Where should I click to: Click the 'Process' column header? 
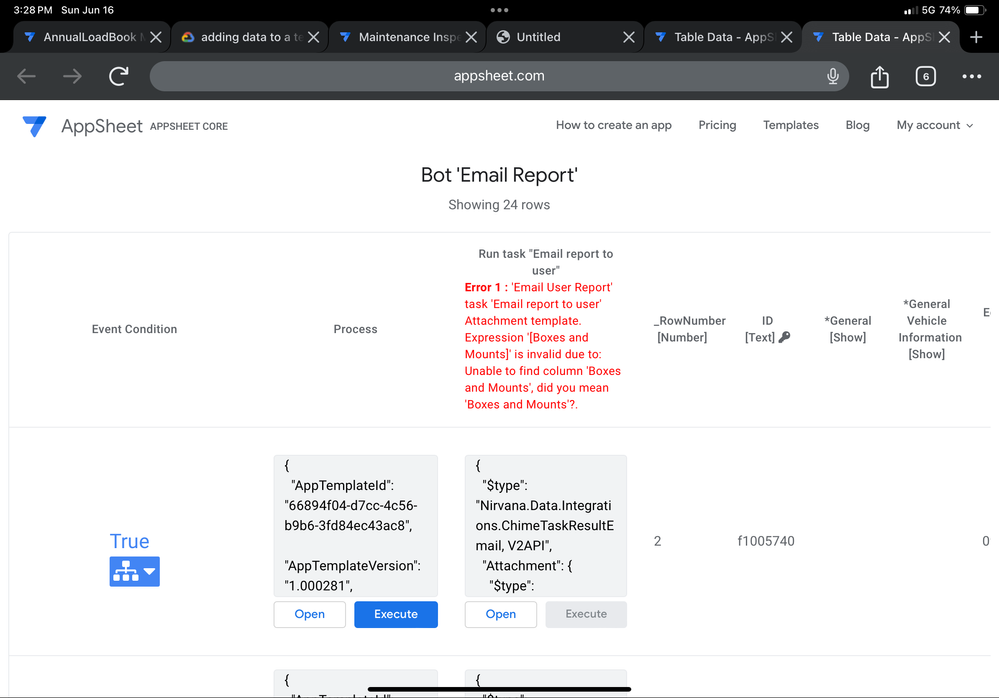pyautogui.click(x=356, y=329)
